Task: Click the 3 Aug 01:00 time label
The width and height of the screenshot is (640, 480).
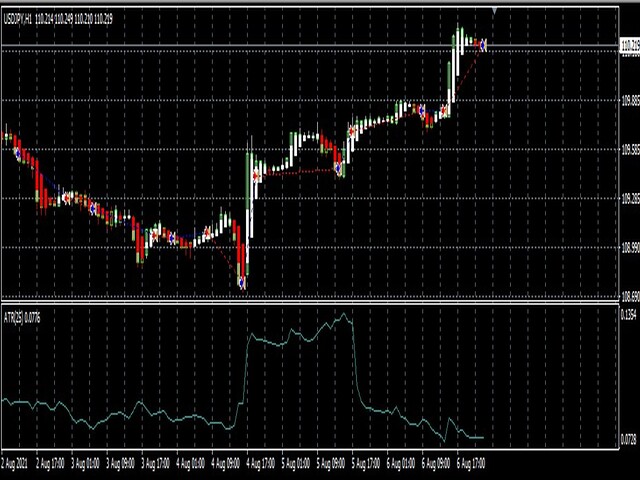Action: 86,464
